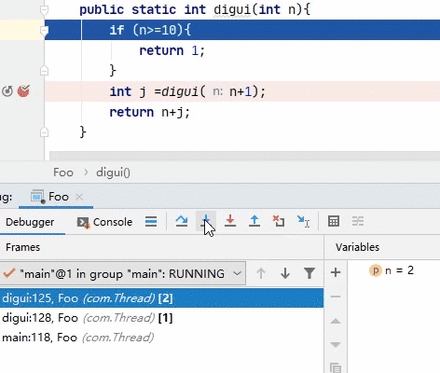
Task: Remove the watch with the minus icon
Action: click(x=336, y=296)
